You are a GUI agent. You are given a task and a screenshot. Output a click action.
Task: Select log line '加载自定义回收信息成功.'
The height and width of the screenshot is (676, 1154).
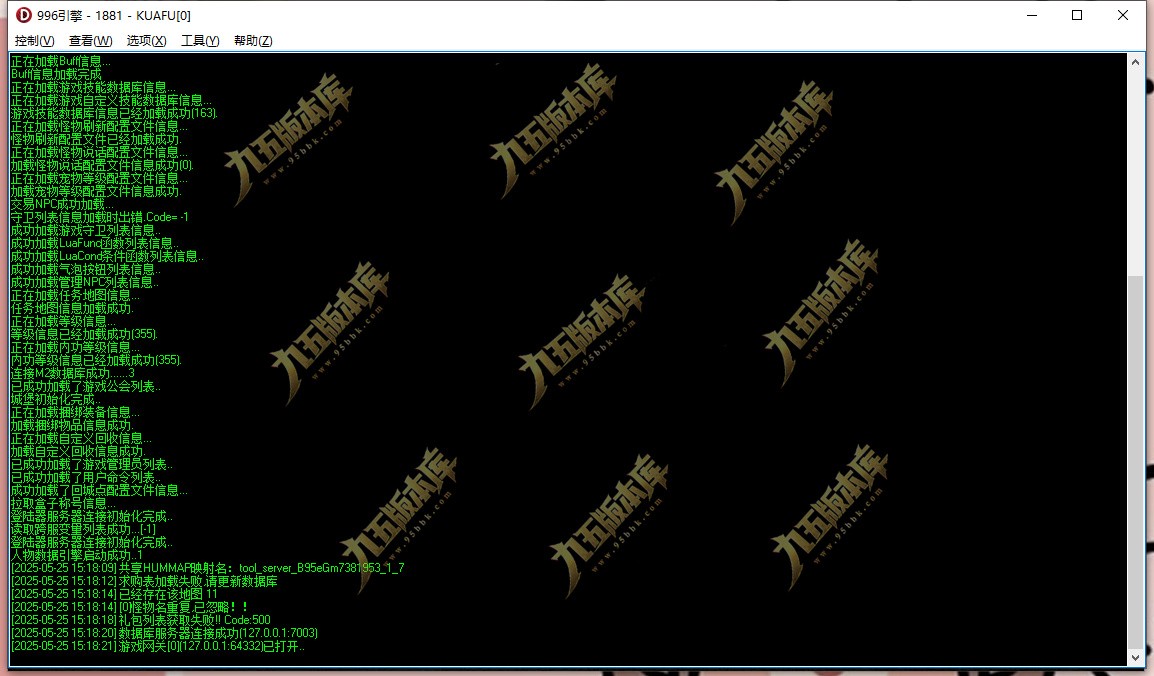point(78,452)
